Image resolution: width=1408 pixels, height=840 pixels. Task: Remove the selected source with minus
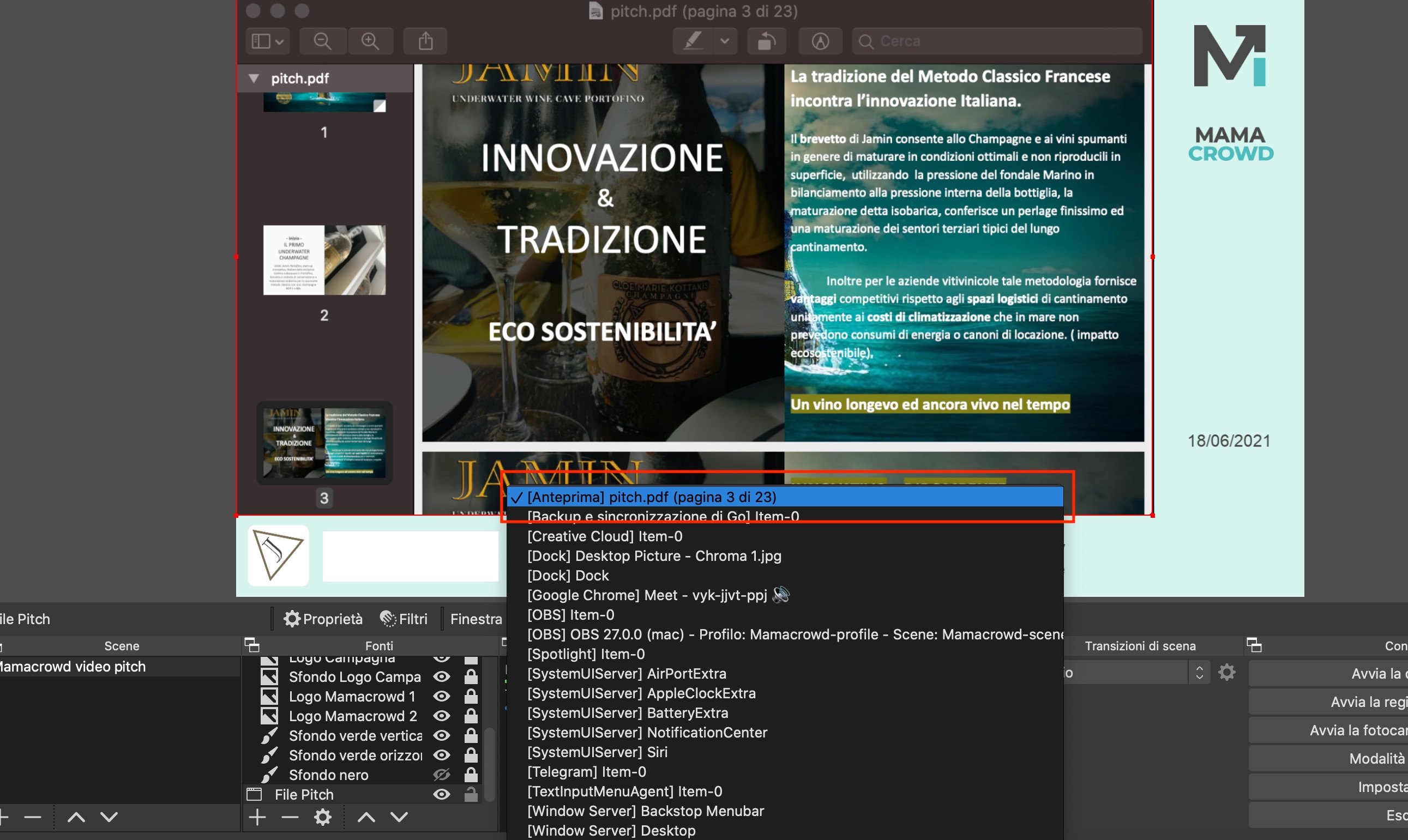point(290,817)
